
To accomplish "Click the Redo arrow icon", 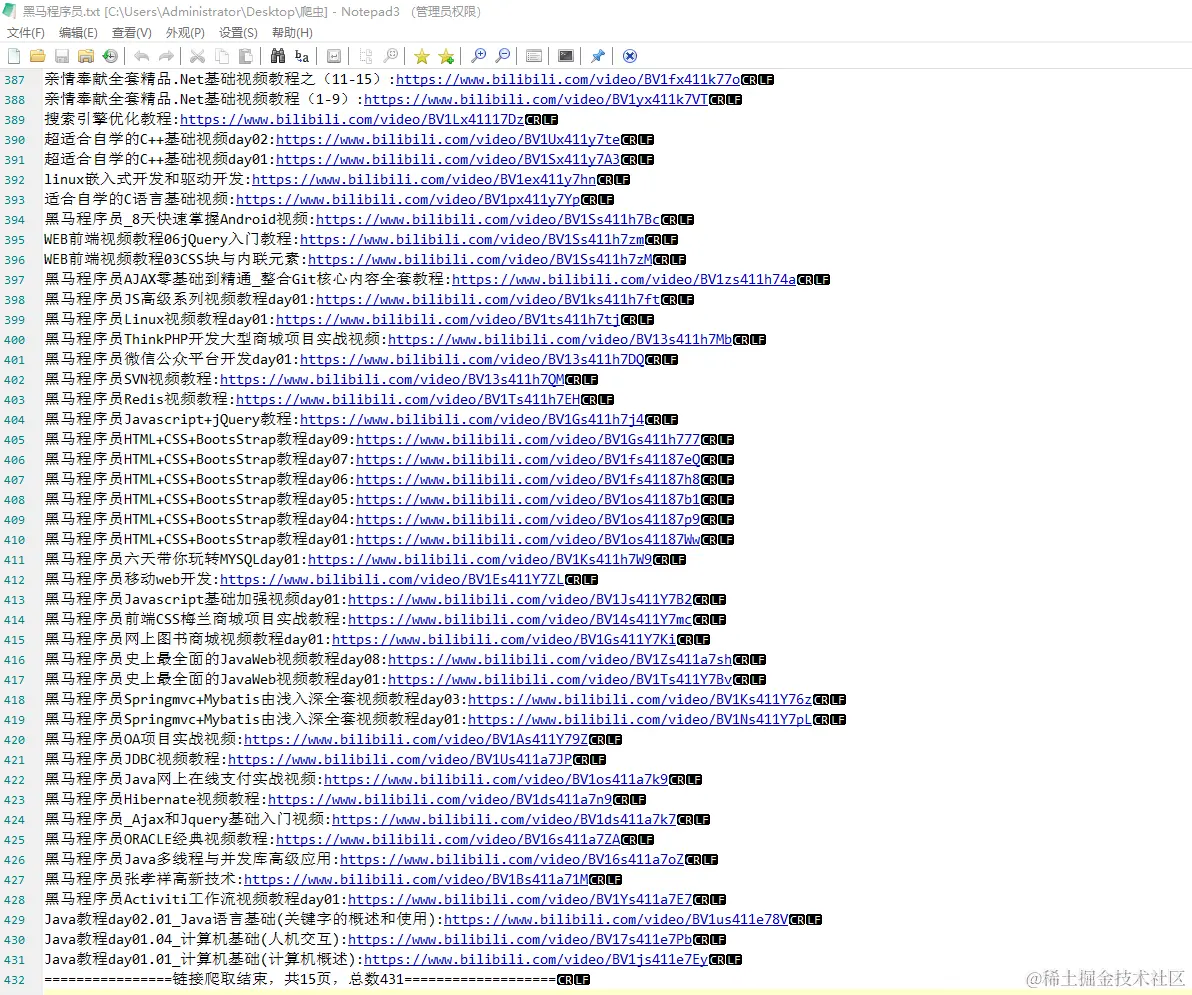I will (166, 56).
